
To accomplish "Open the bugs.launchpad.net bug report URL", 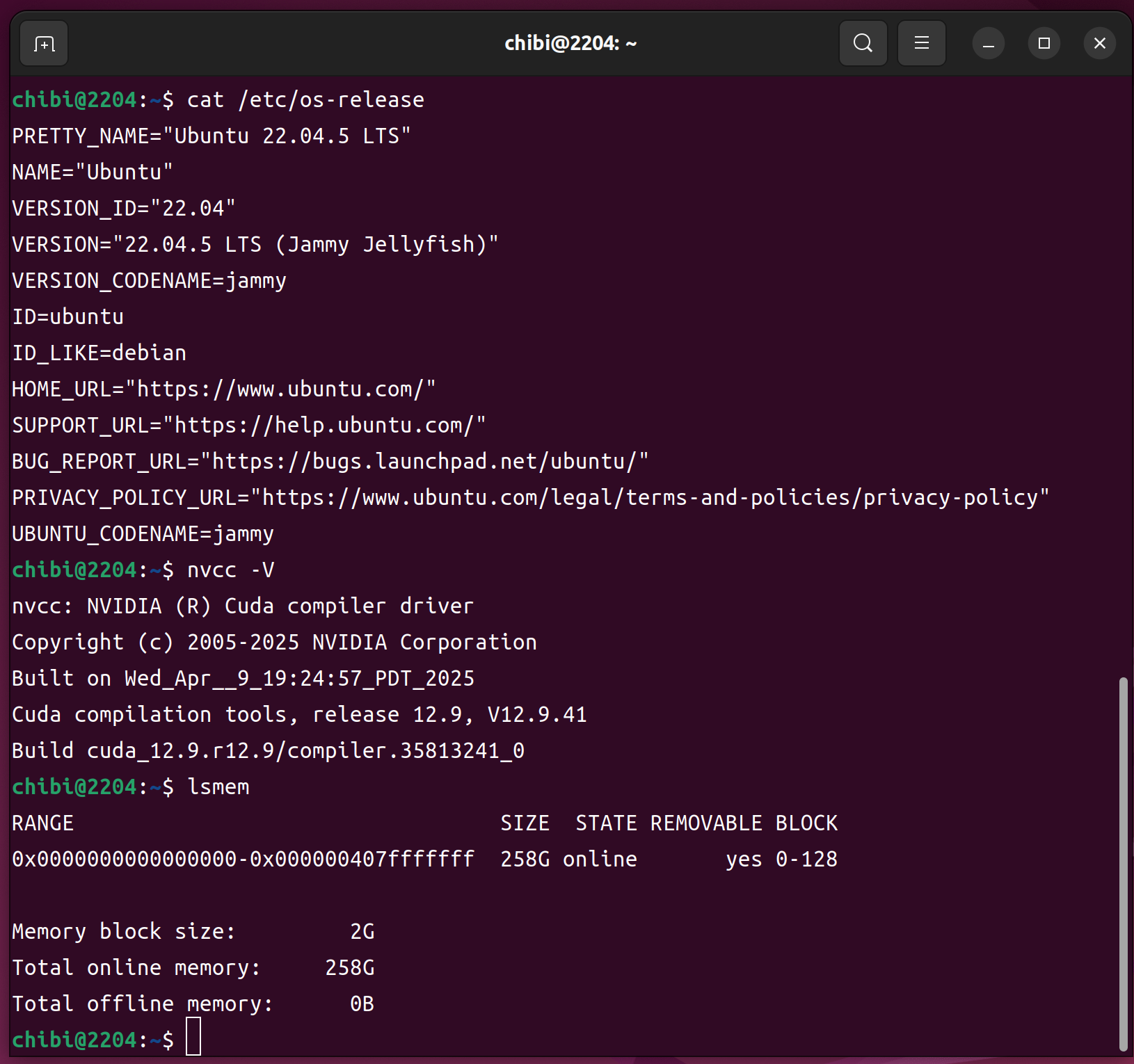I will pos(424,462).
